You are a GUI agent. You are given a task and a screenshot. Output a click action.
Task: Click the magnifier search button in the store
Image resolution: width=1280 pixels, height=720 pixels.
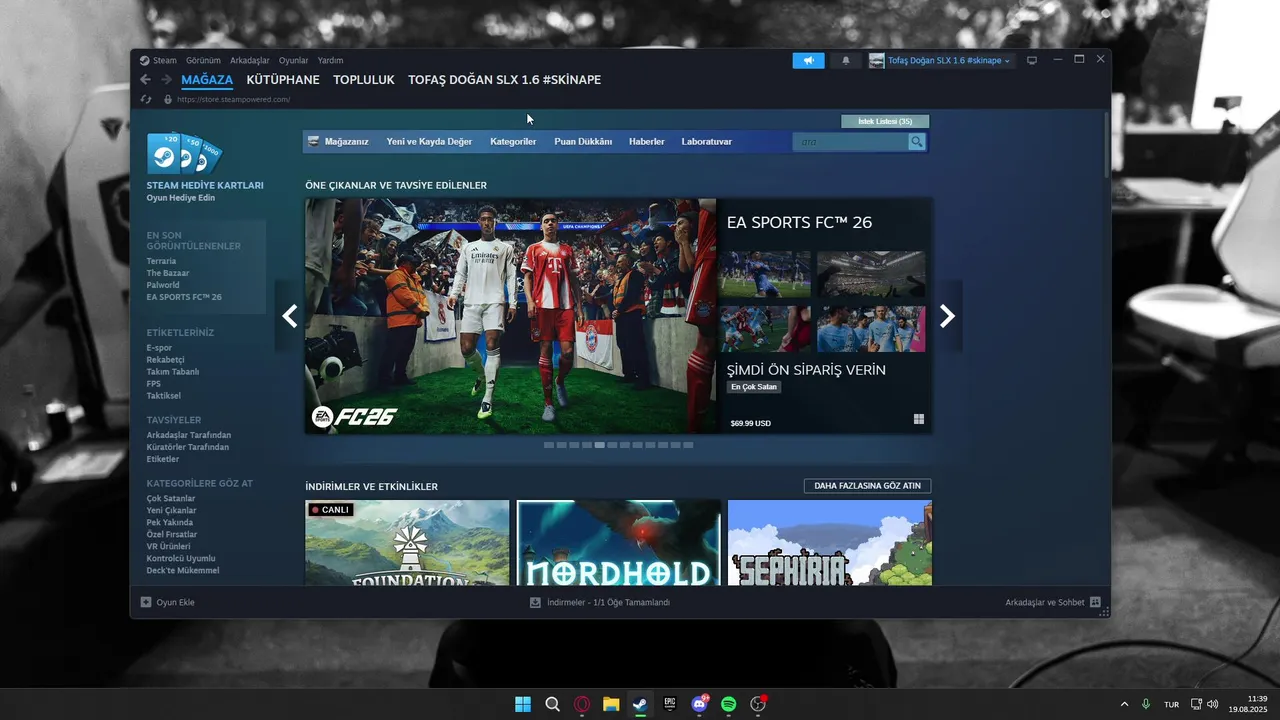click(917, 142)
